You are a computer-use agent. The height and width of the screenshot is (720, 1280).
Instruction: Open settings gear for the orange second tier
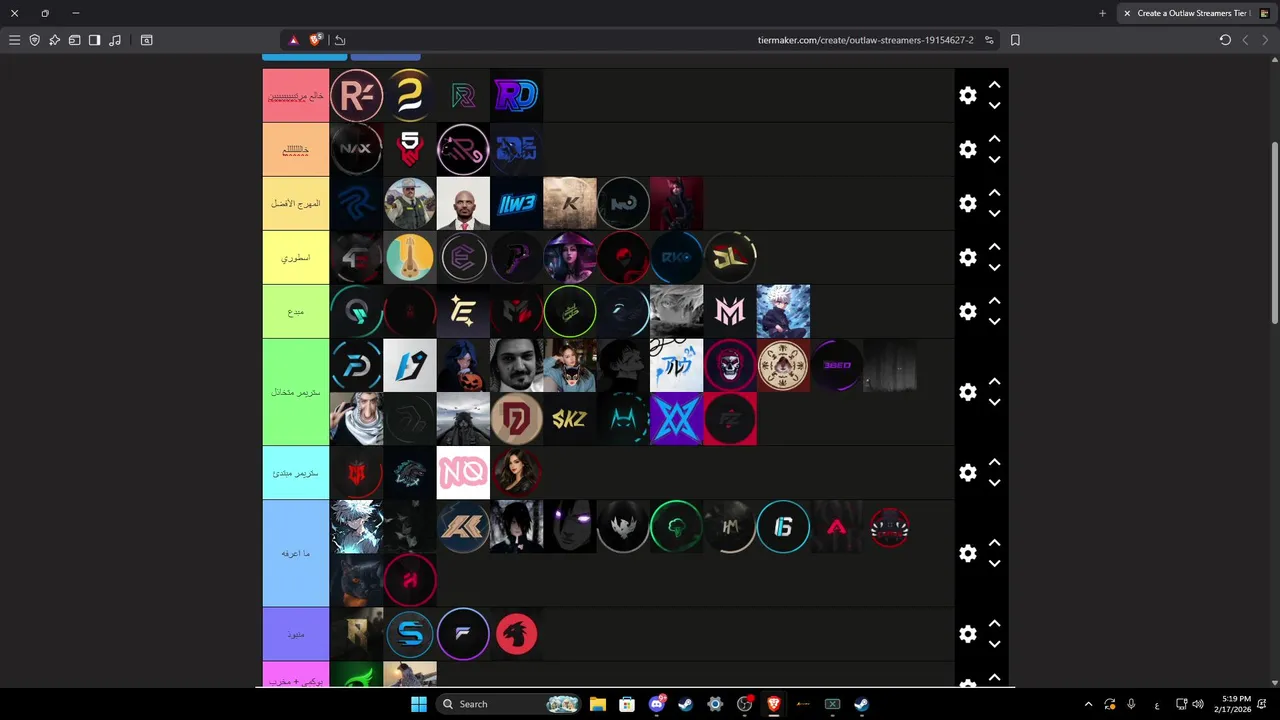point(967,149)
